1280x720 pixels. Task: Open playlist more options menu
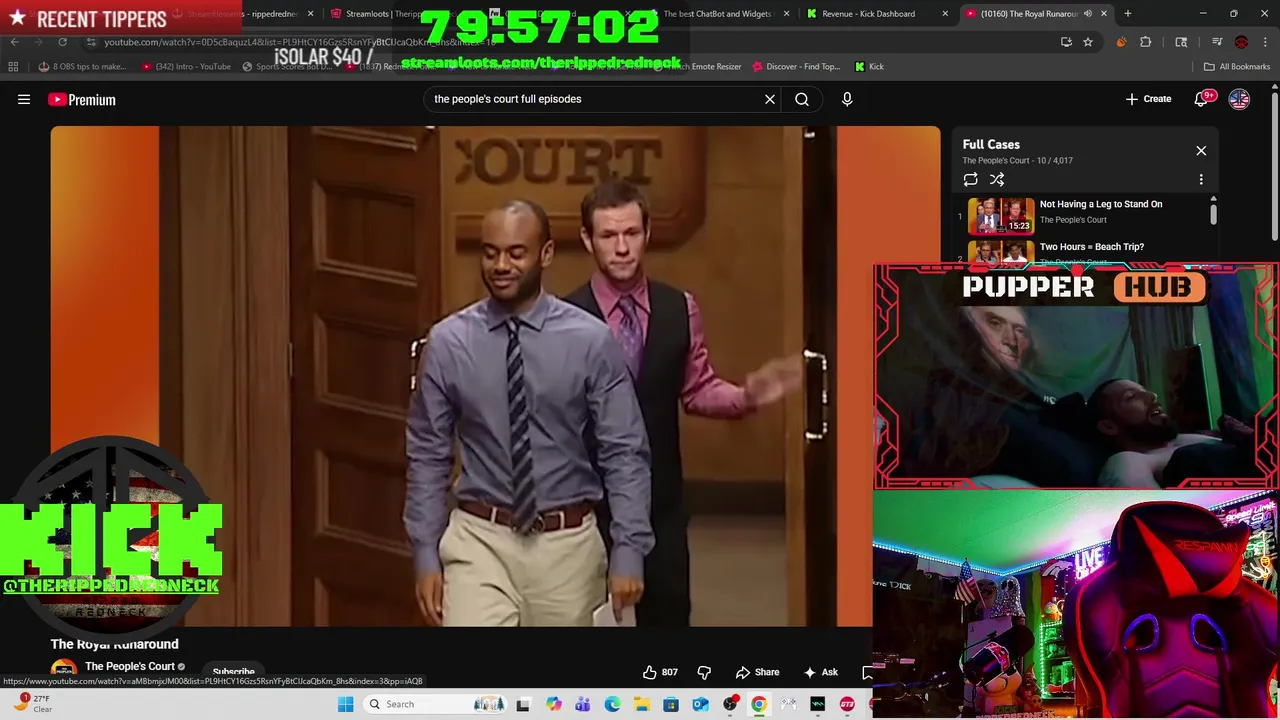(x=1201, y=180)
